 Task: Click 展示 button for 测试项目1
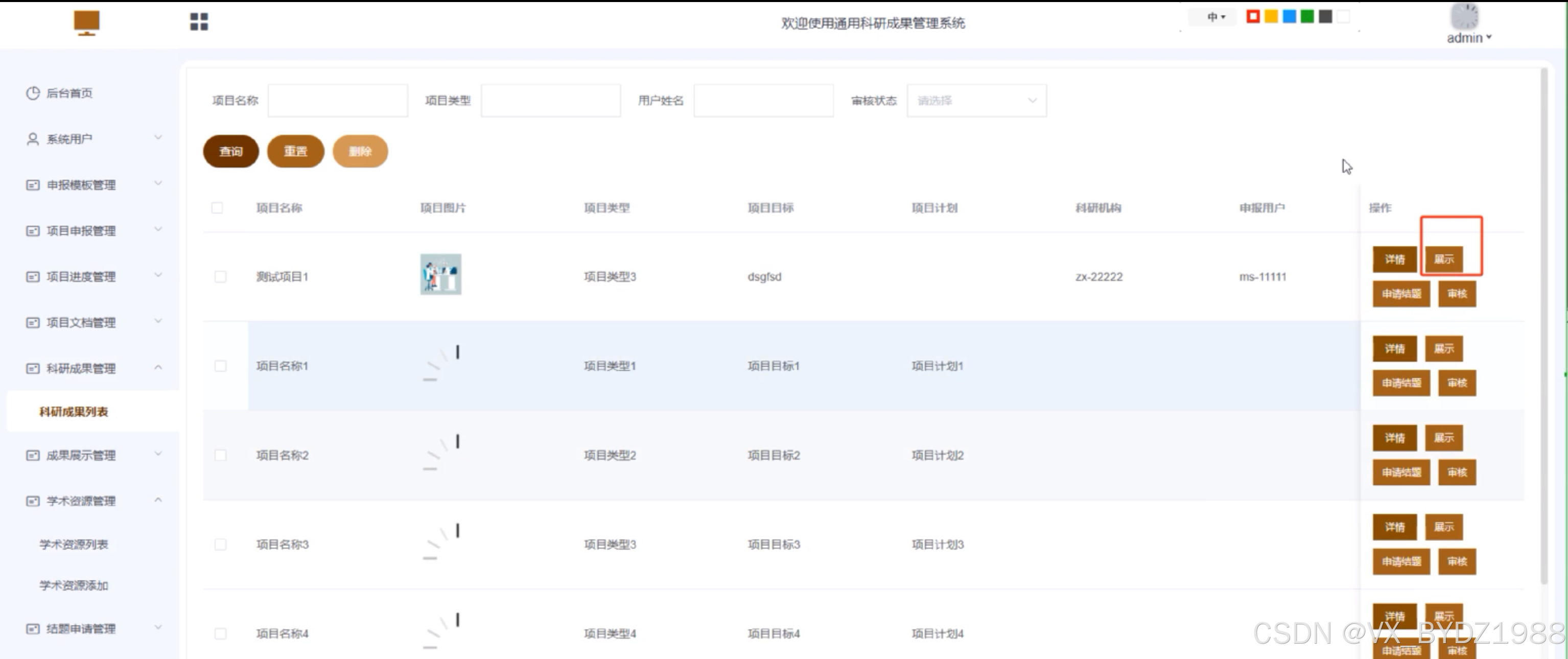1443,259
